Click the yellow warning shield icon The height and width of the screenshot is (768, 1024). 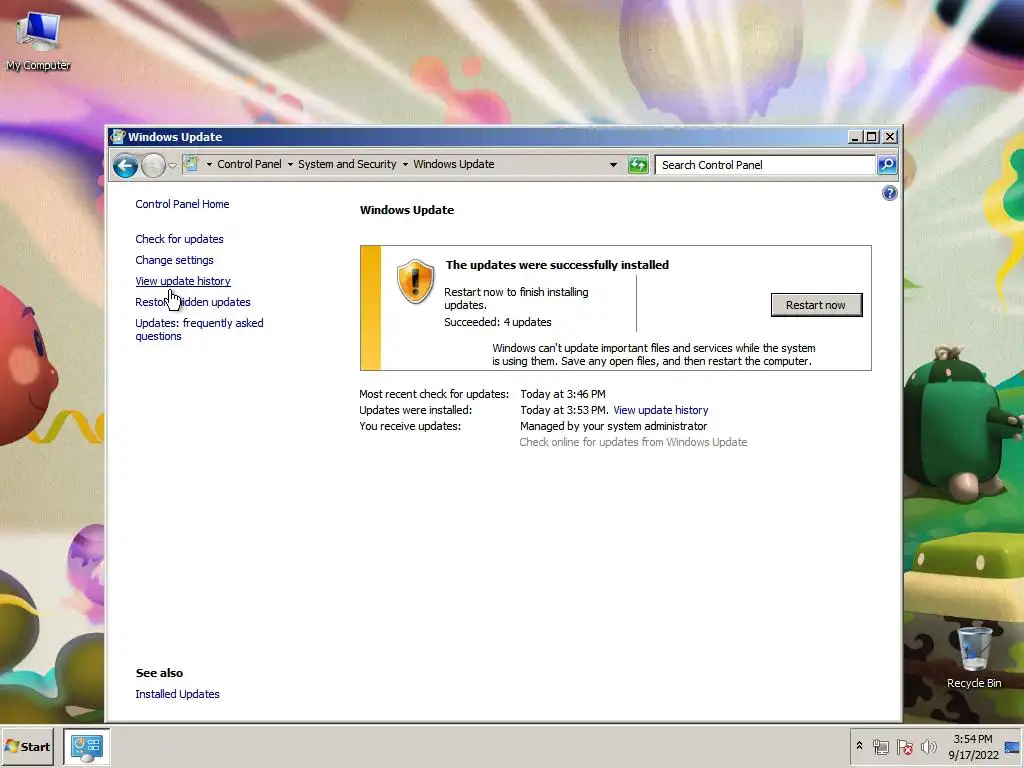[x=415, y=281]
